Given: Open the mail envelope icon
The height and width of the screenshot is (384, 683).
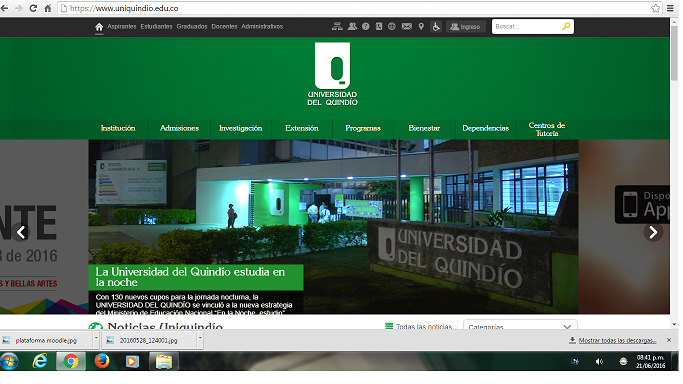Looking at the screenshot, I should [x=407, y=27].
